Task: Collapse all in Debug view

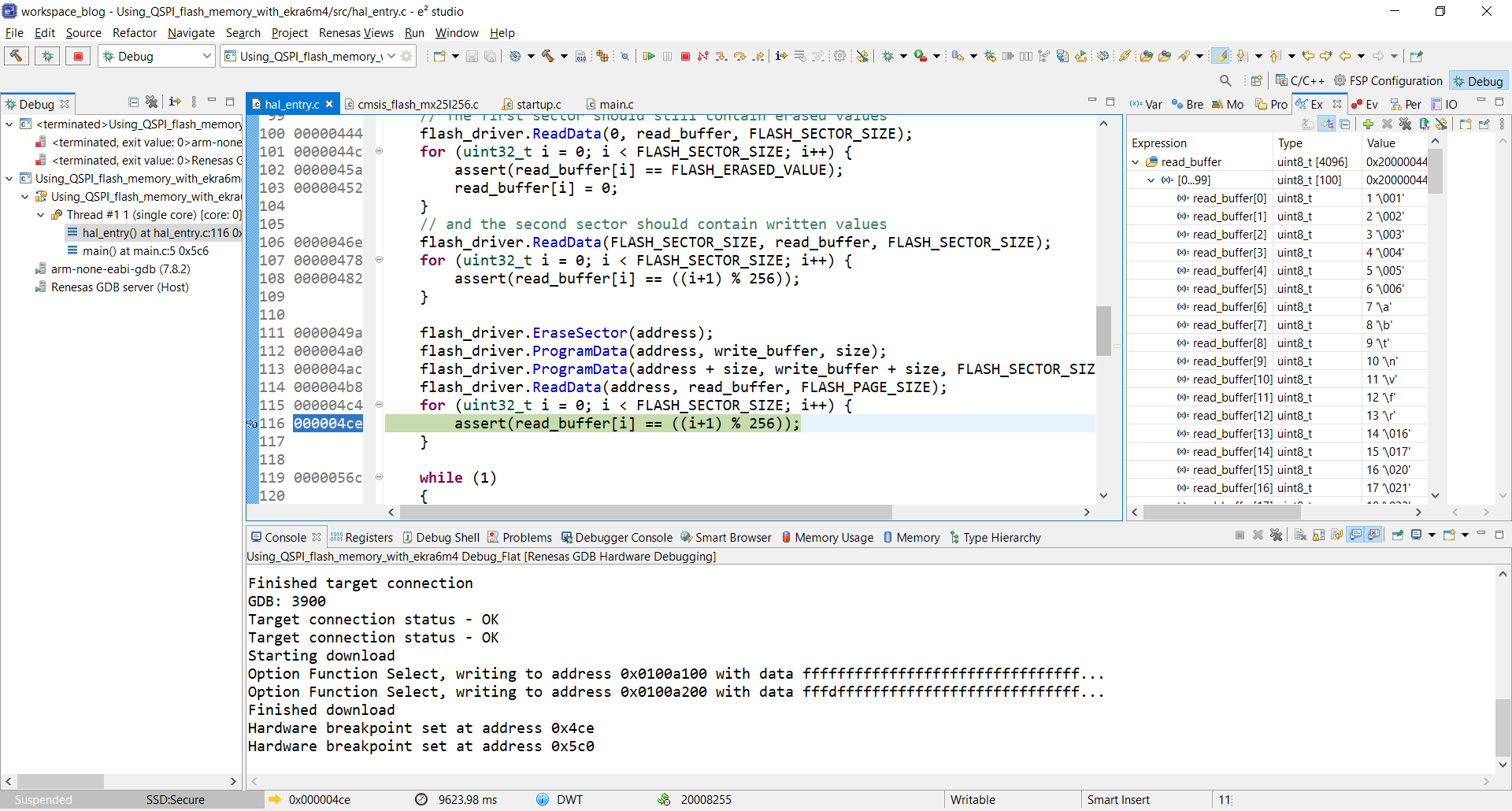Action: (x=133, y=102)
